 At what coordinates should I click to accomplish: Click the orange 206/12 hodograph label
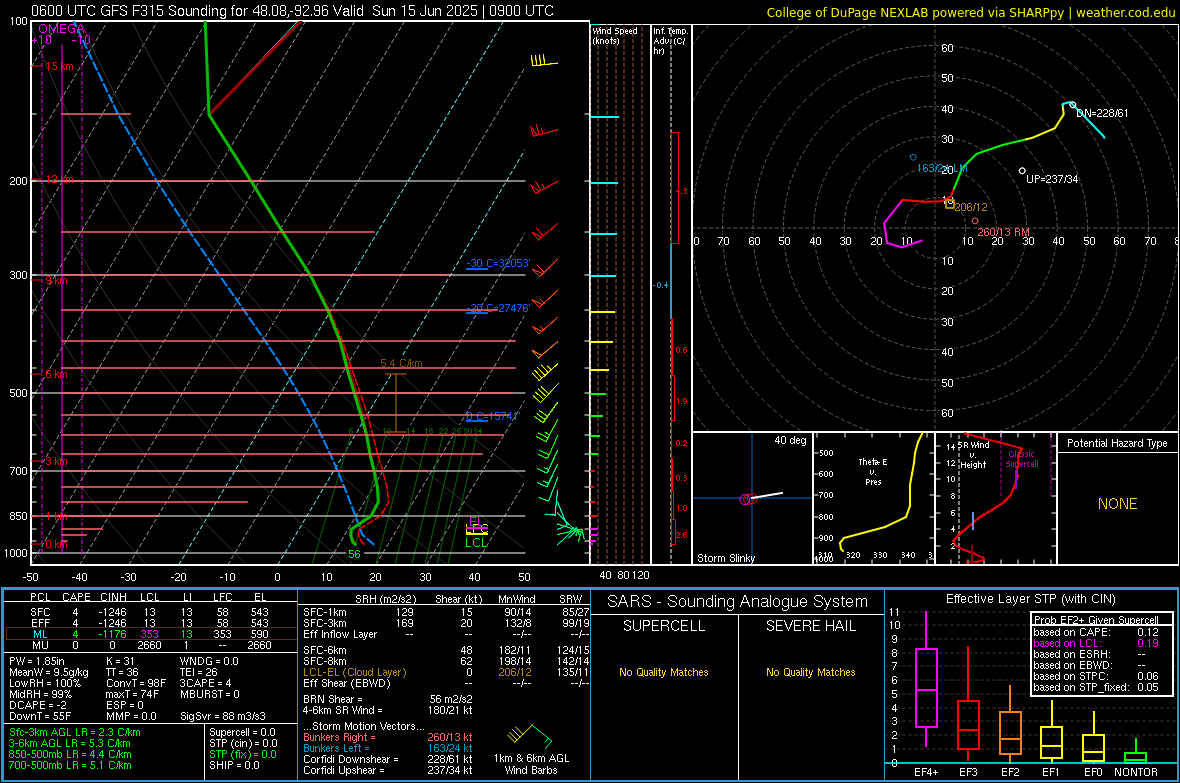click(x=971, y=207)
